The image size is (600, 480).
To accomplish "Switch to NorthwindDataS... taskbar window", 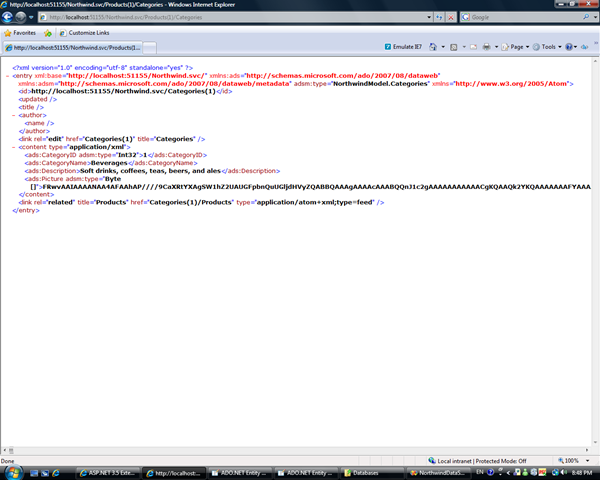I will coord(439,473).
